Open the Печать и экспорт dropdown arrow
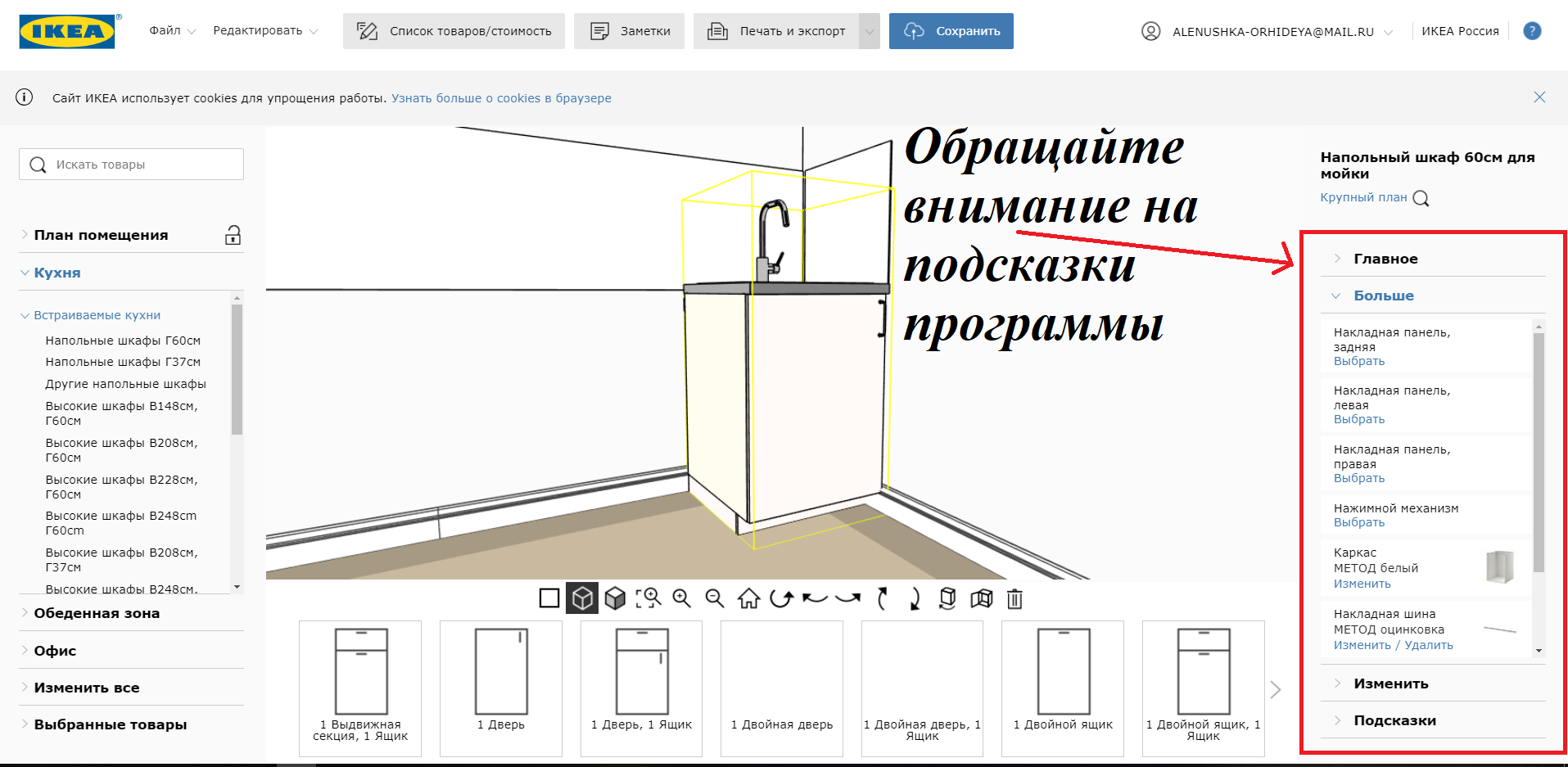1568x767 pixels. click(x=869, y=31)
